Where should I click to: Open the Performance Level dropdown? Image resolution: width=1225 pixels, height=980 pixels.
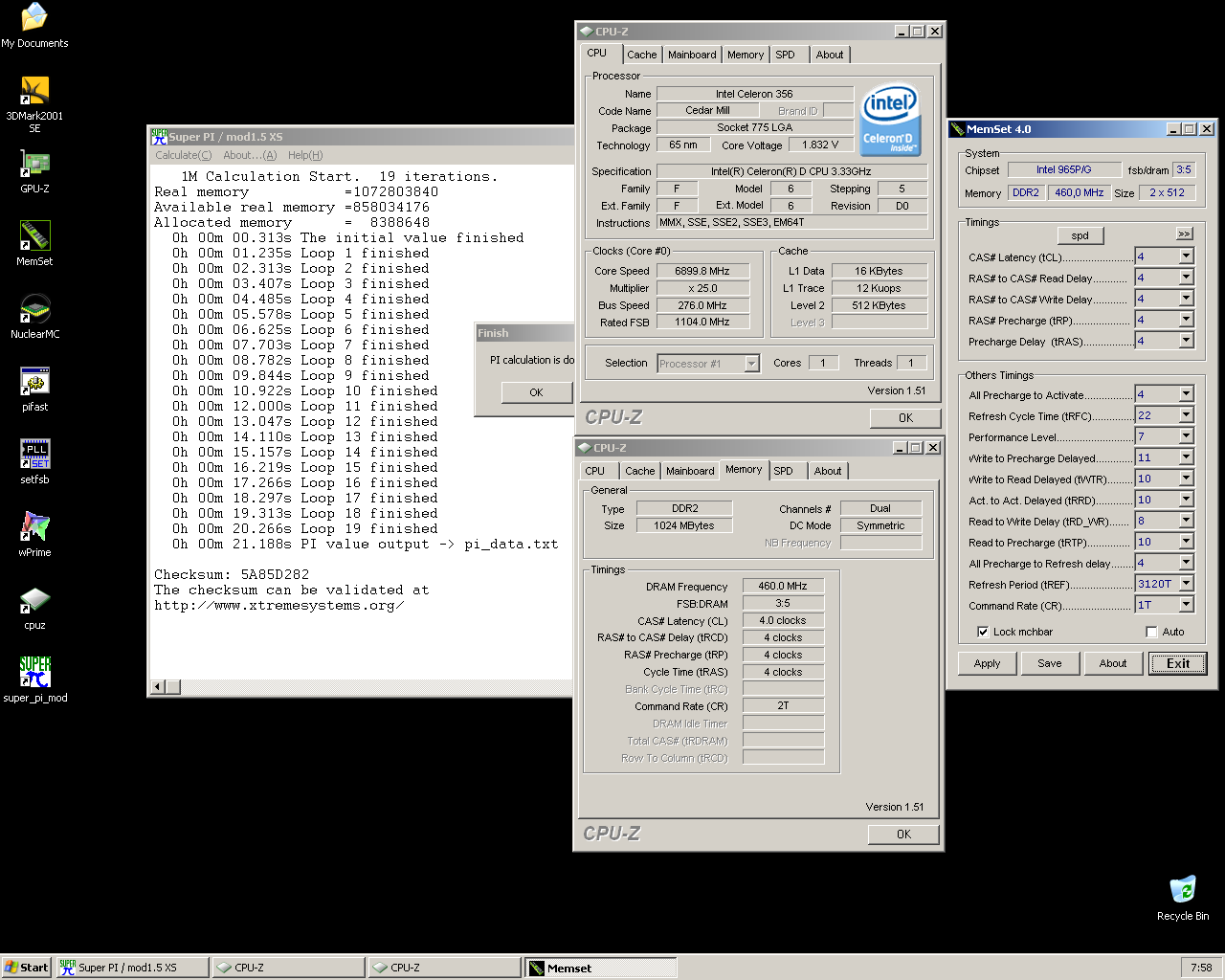pyautogui.click(x=1187, y=436)
